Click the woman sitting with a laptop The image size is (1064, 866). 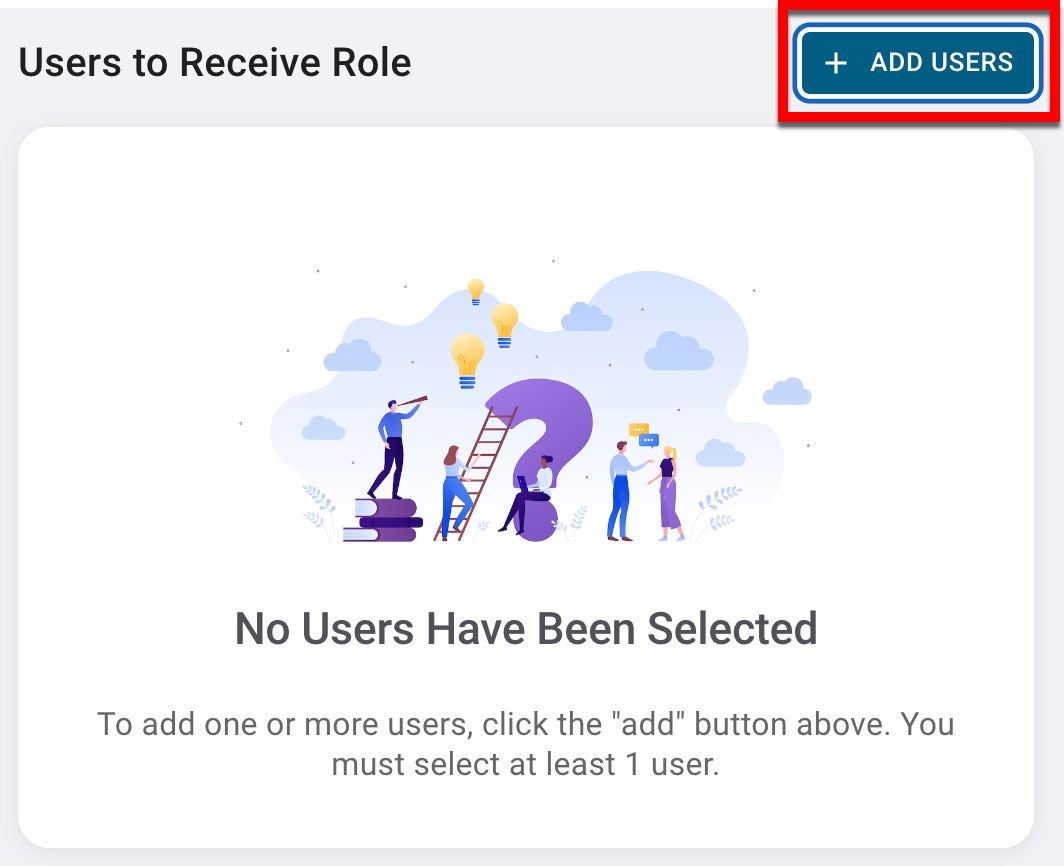pos(530,490)
